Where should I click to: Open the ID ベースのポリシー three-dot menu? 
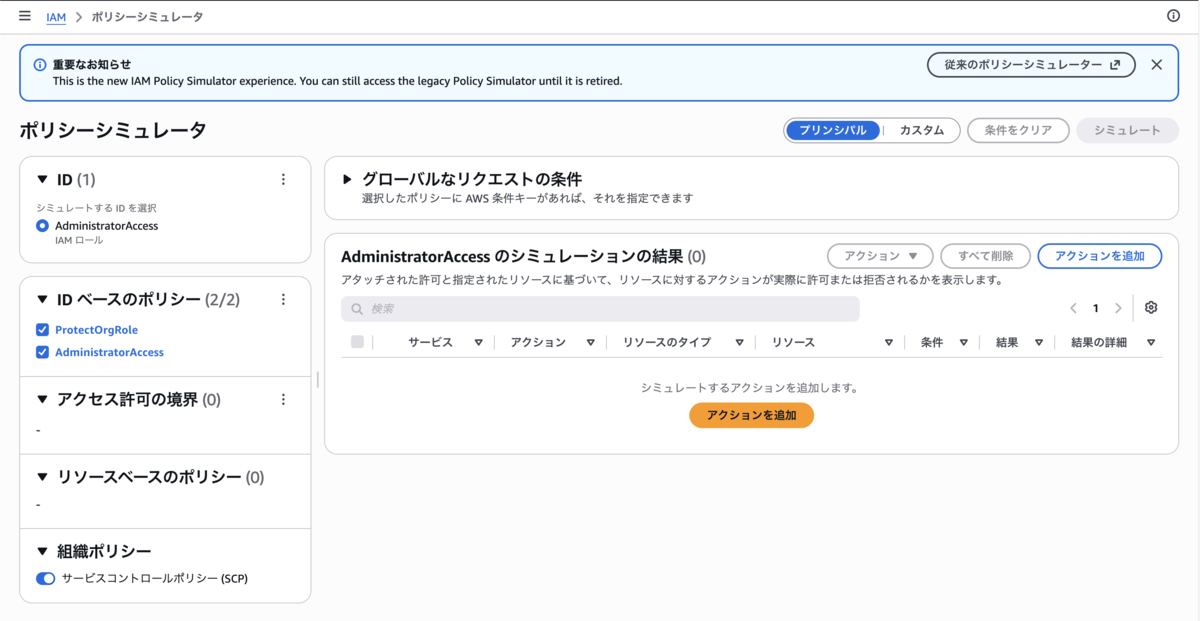pyautogui.click(x=283, y=299)
